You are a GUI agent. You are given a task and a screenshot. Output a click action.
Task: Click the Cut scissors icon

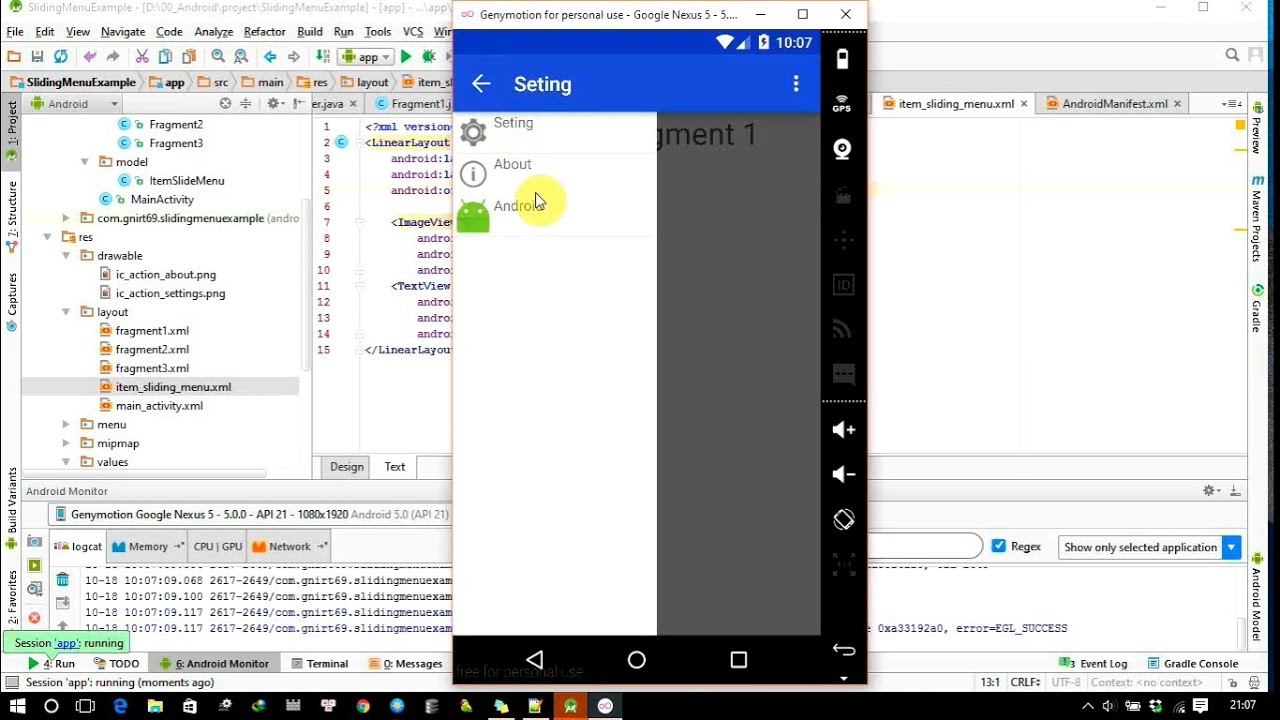tap(141, 57)
